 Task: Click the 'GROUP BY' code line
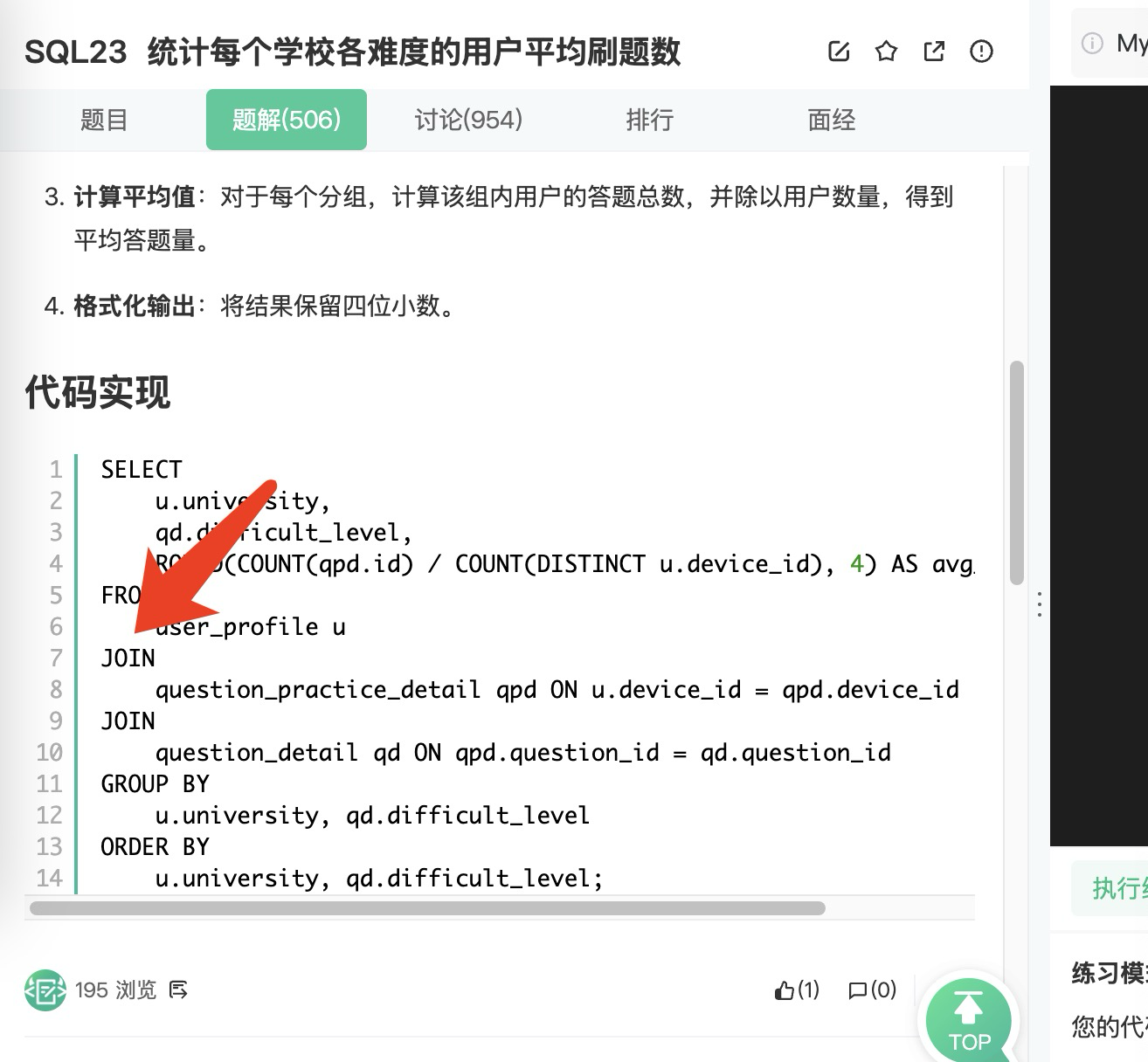[156, 783]
